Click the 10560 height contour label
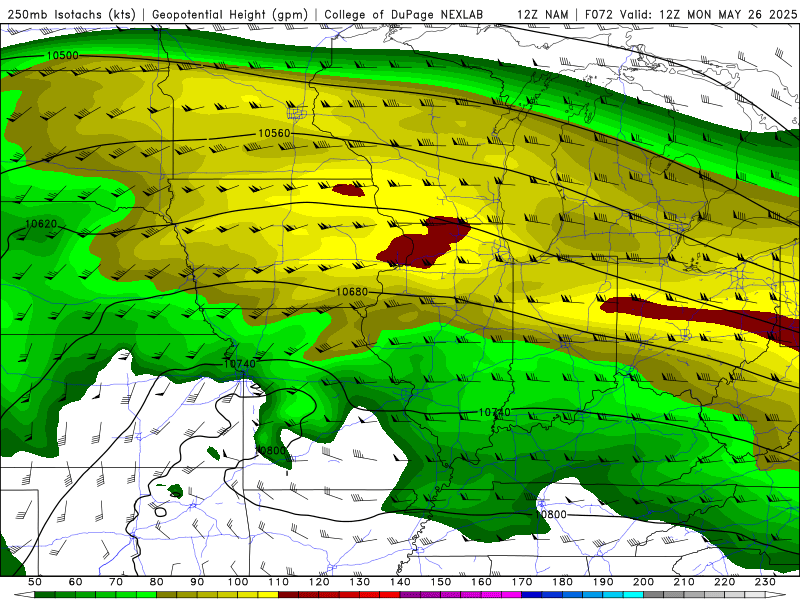The height and width of the screenshot is (600, 800). [x=274, y=133]
